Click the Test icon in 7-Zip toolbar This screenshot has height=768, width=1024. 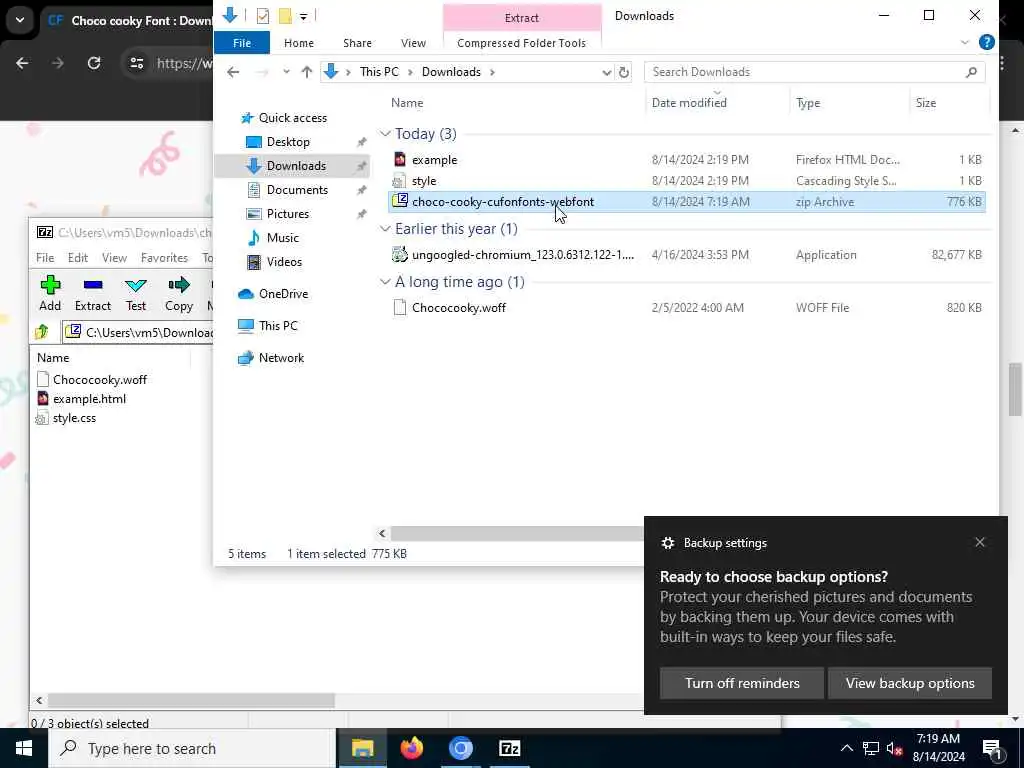136,285
